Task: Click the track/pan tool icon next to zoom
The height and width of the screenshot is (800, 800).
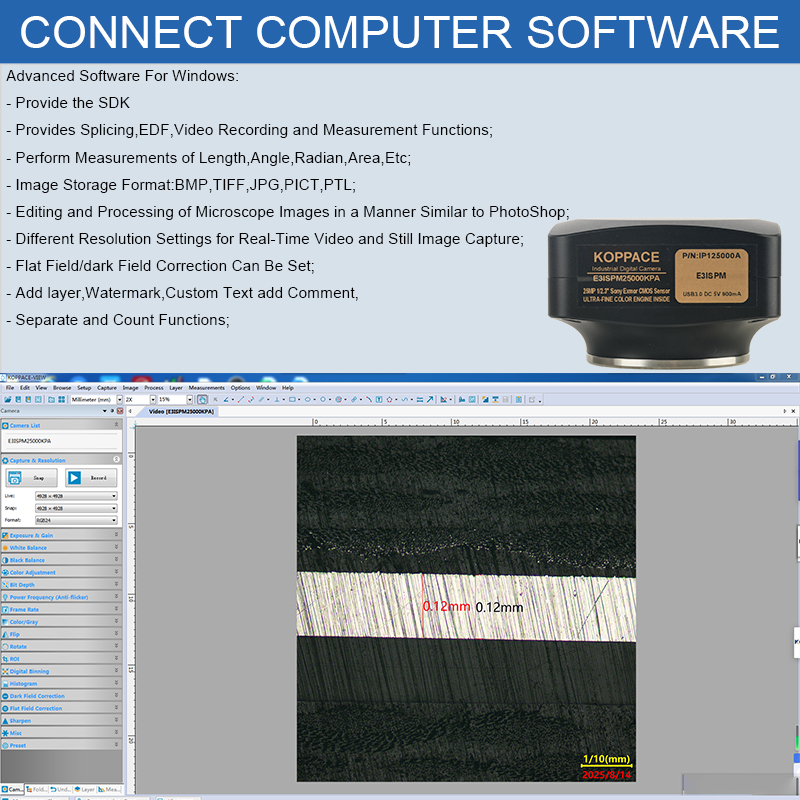Action: point(202,399)
